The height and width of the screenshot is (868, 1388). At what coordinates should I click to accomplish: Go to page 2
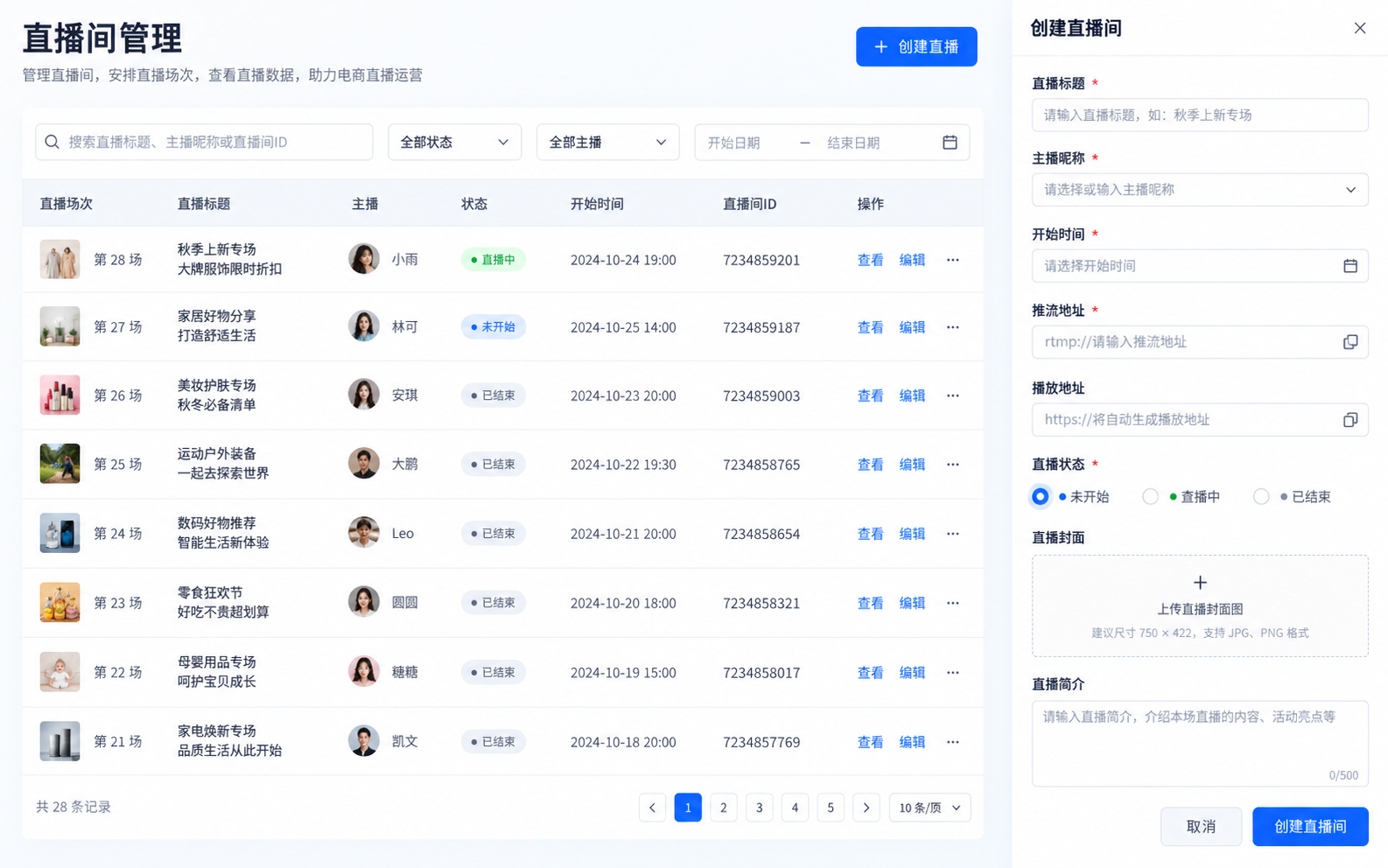[x=724, y=808]
